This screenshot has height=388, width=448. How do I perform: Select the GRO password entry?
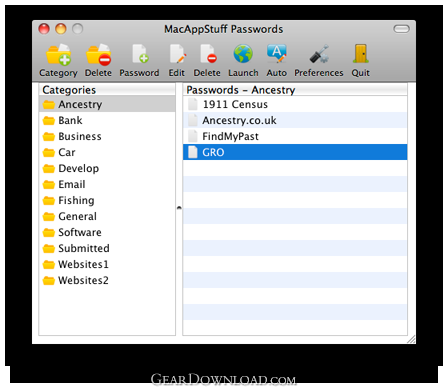coord(295,152)
